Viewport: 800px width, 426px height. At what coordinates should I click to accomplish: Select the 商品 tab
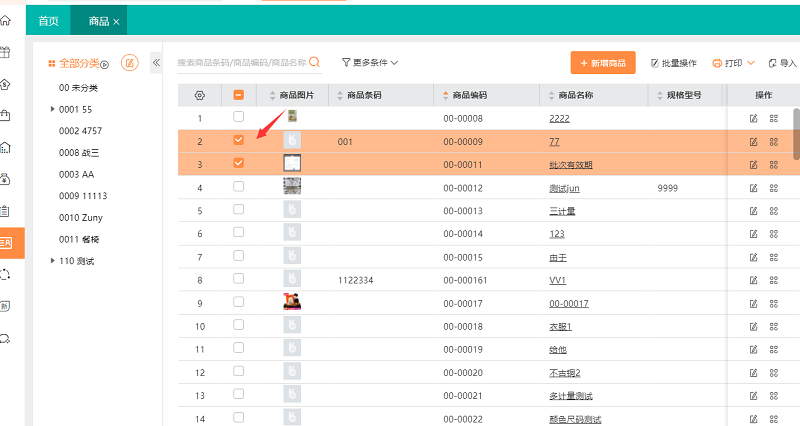[98, 21]
